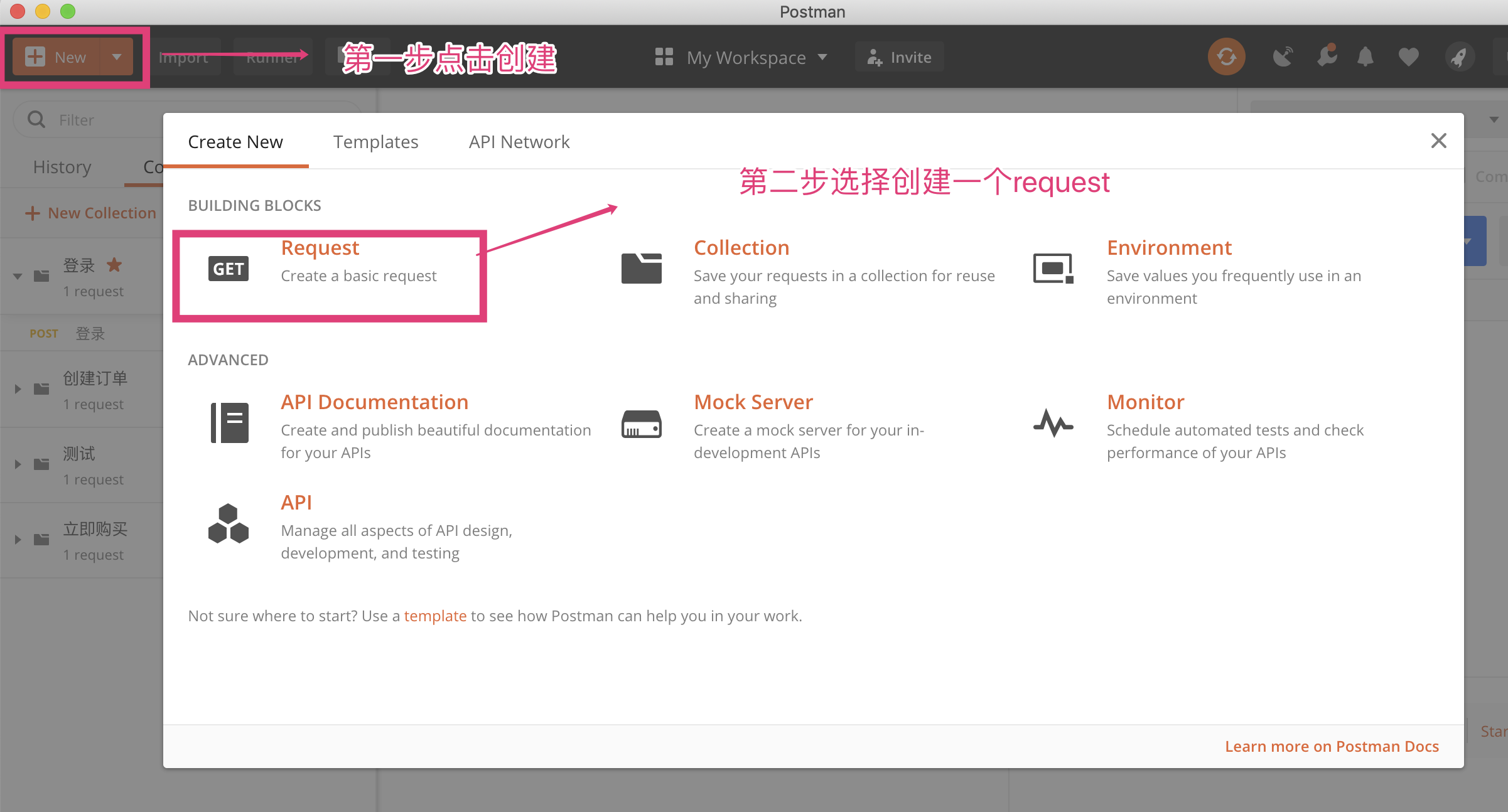Open the satellite capture requests icon
Image resolution: width=1508 pixels, height=812 pixels.
coord(1283,57)
